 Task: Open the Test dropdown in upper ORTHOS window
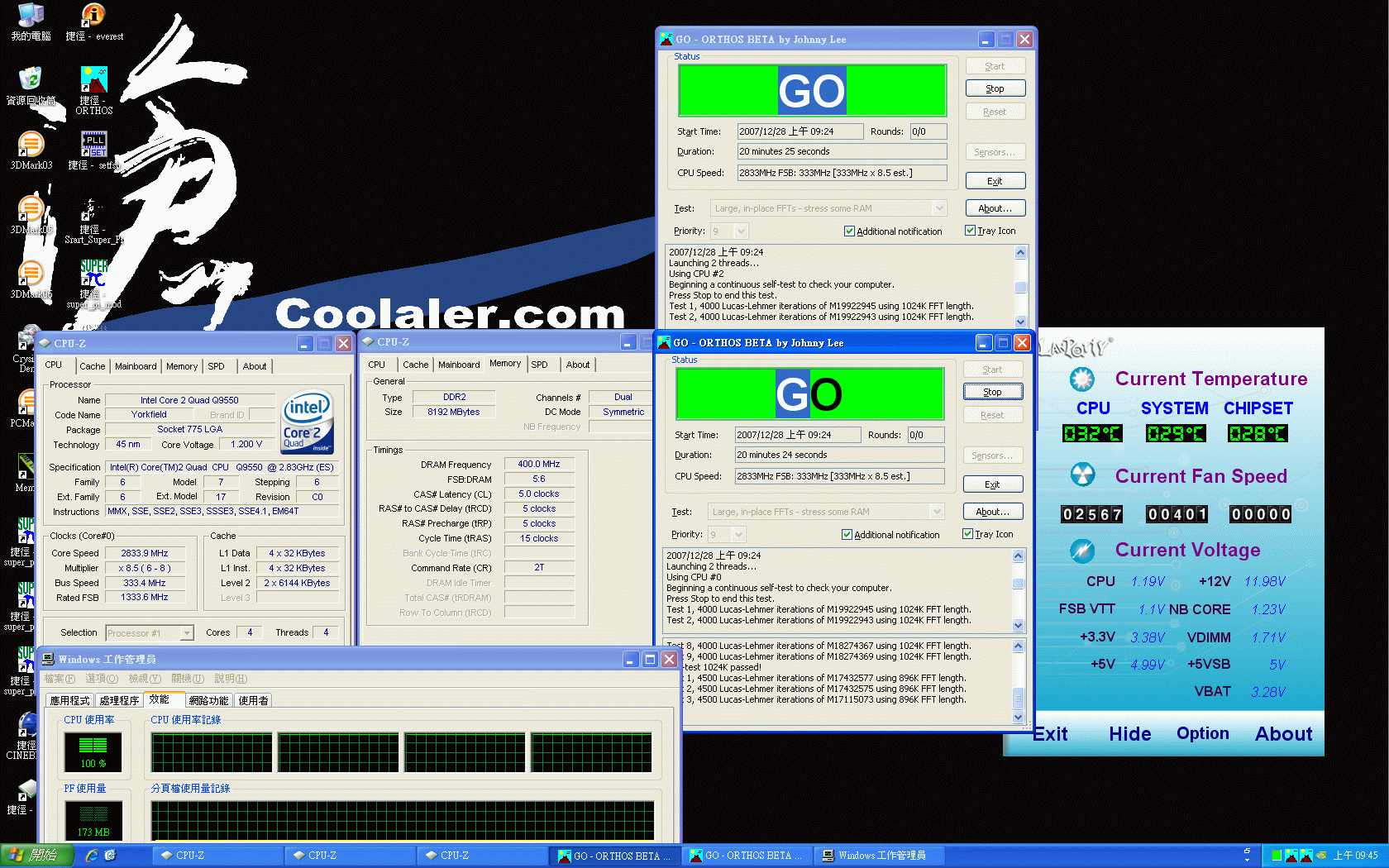(939, 208)
